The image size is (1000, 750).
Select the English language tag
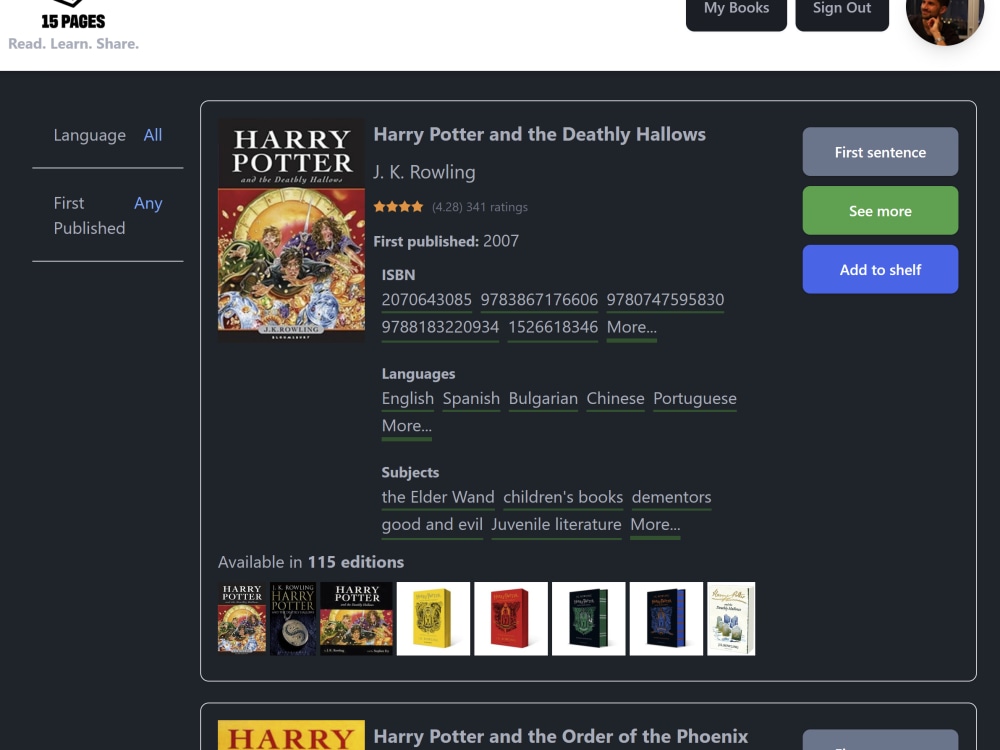[408, 399]
